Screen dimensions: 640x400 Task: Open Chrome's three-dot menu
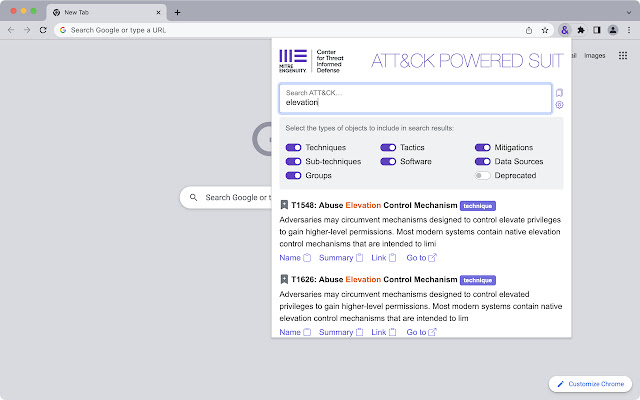click(x=629, y=30)
